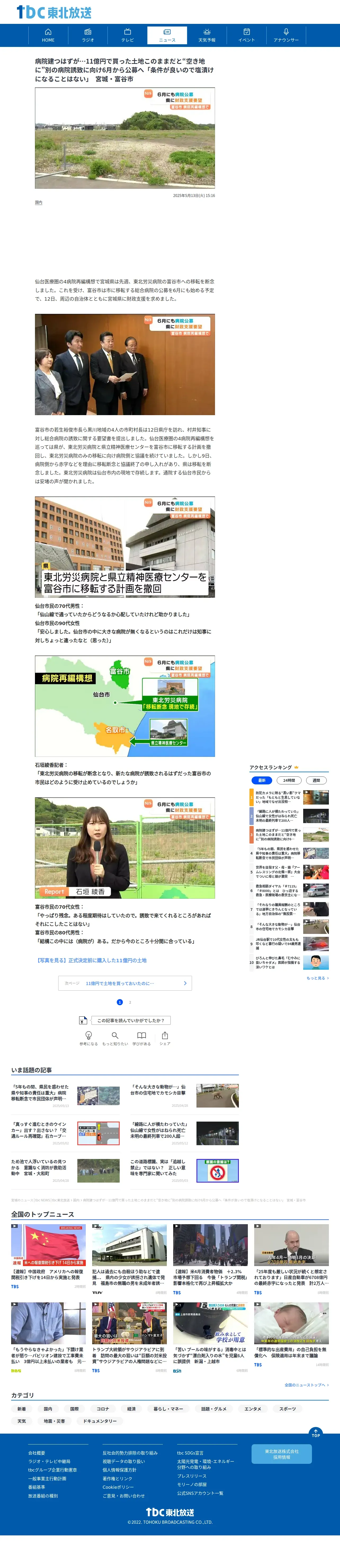The width and height of the screenshot is (340, 1568).
Task: Click もっと見る under the access ranking
Action: [317, 978]
